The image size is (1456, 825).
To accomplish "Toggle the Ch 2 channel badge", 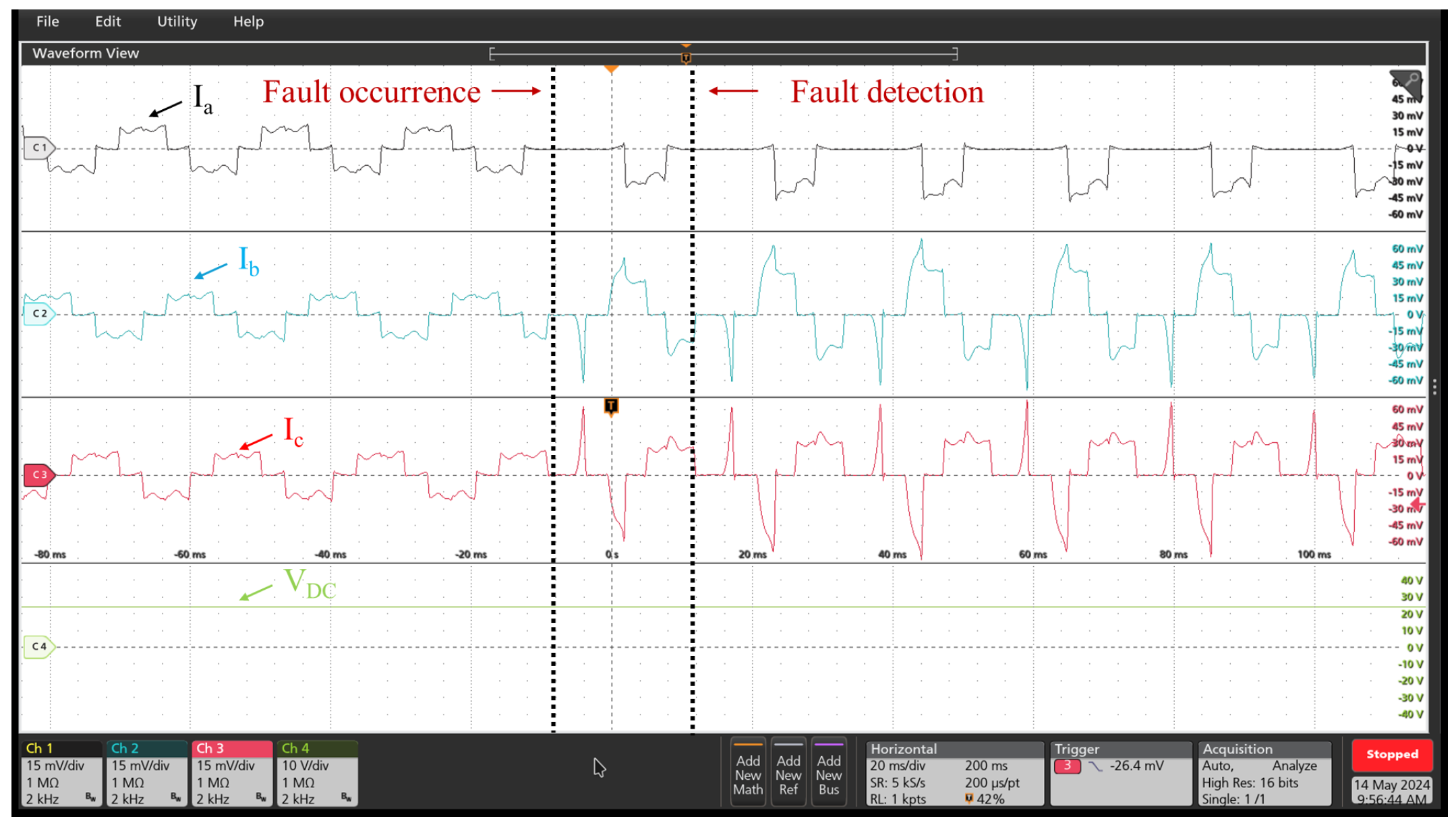I will click(146, 773).
